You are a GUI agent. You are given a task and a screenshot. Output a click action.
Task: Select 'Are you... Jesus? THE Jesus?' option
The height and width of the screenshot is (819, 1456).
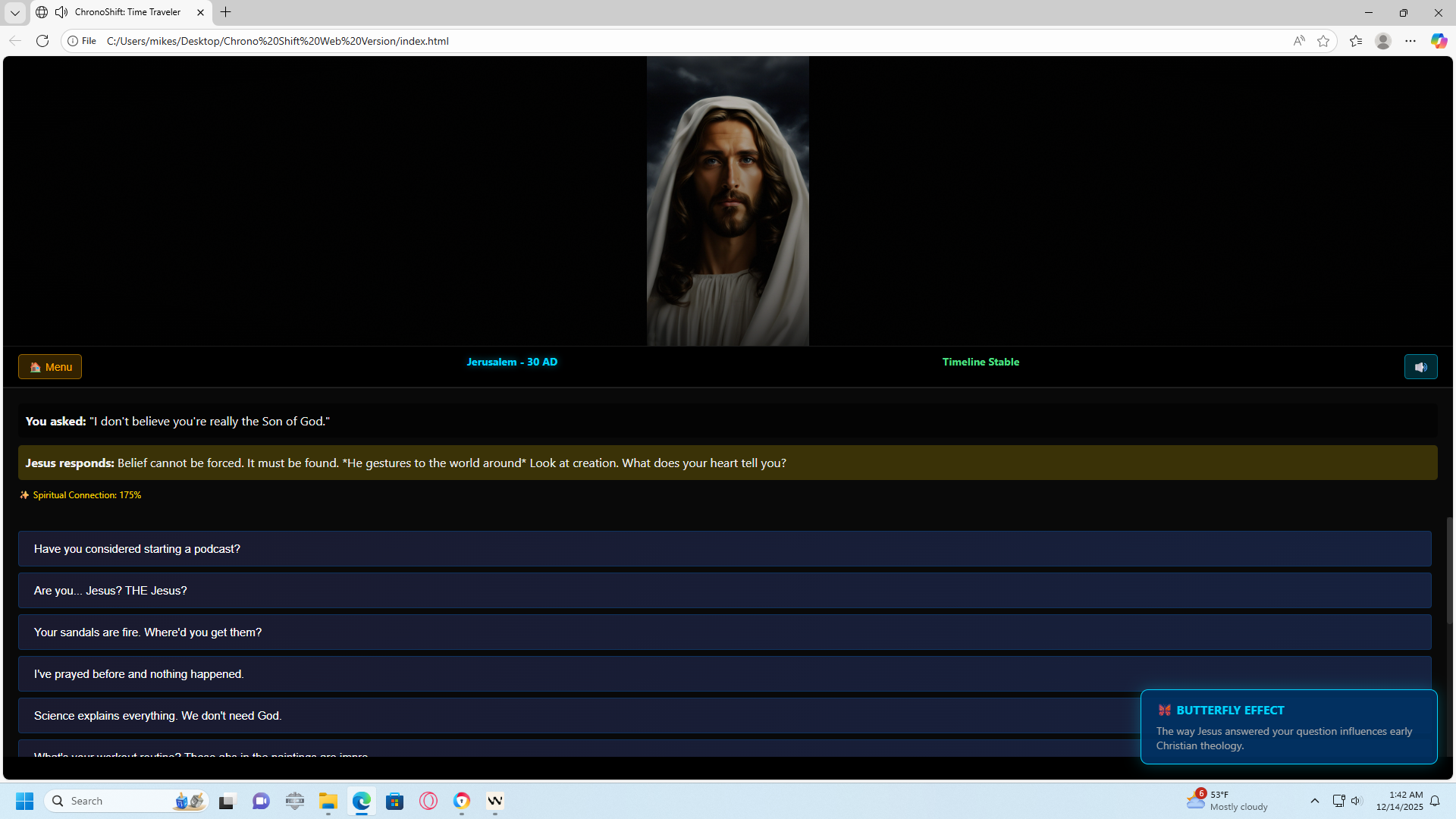click(724, 591)
